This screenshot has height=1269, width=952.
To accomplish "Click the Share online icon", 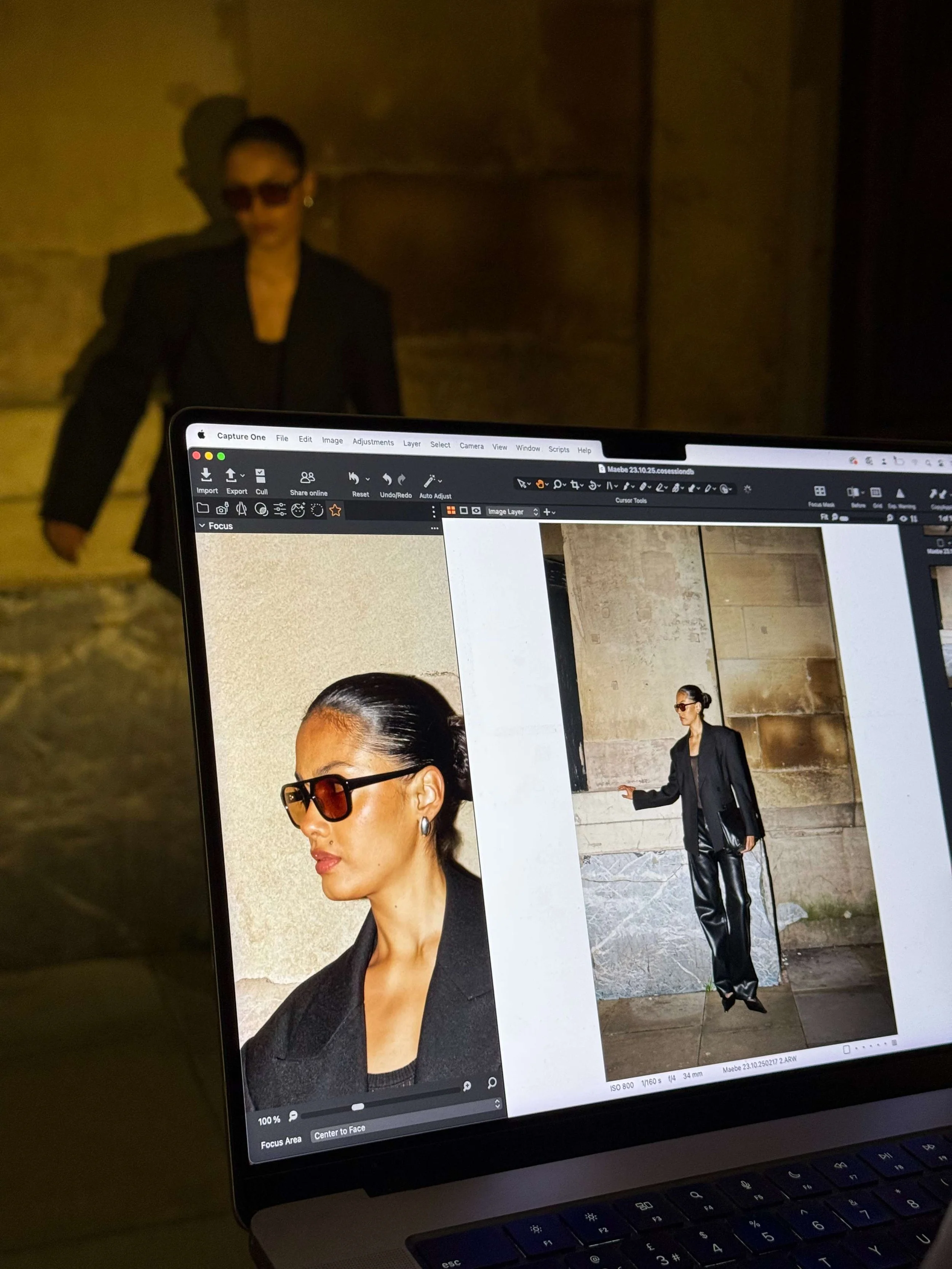I will tap(308, 479).
